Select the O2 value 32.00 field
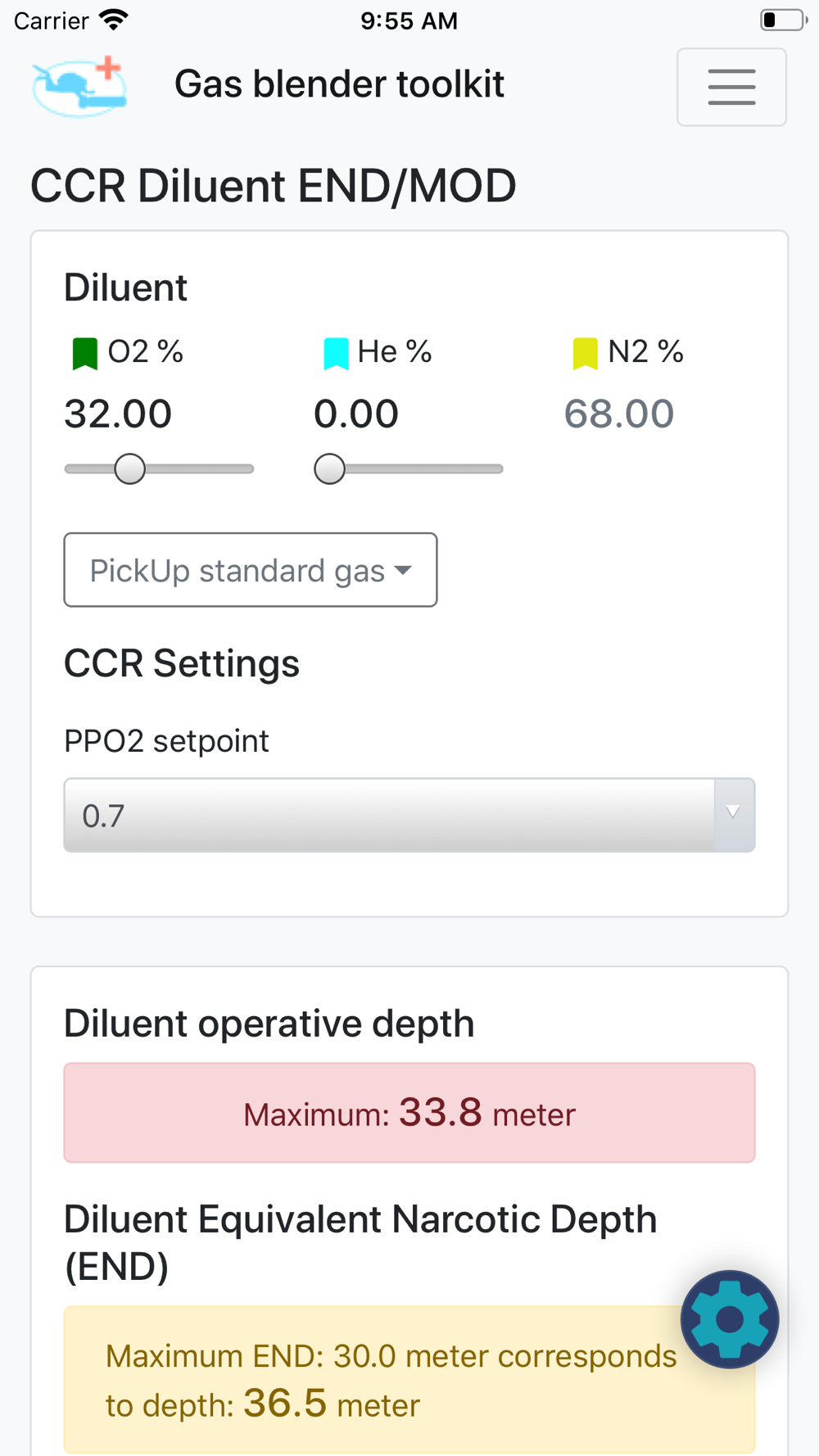Viewport: 819px width, 1456px height. click(118, 414)
